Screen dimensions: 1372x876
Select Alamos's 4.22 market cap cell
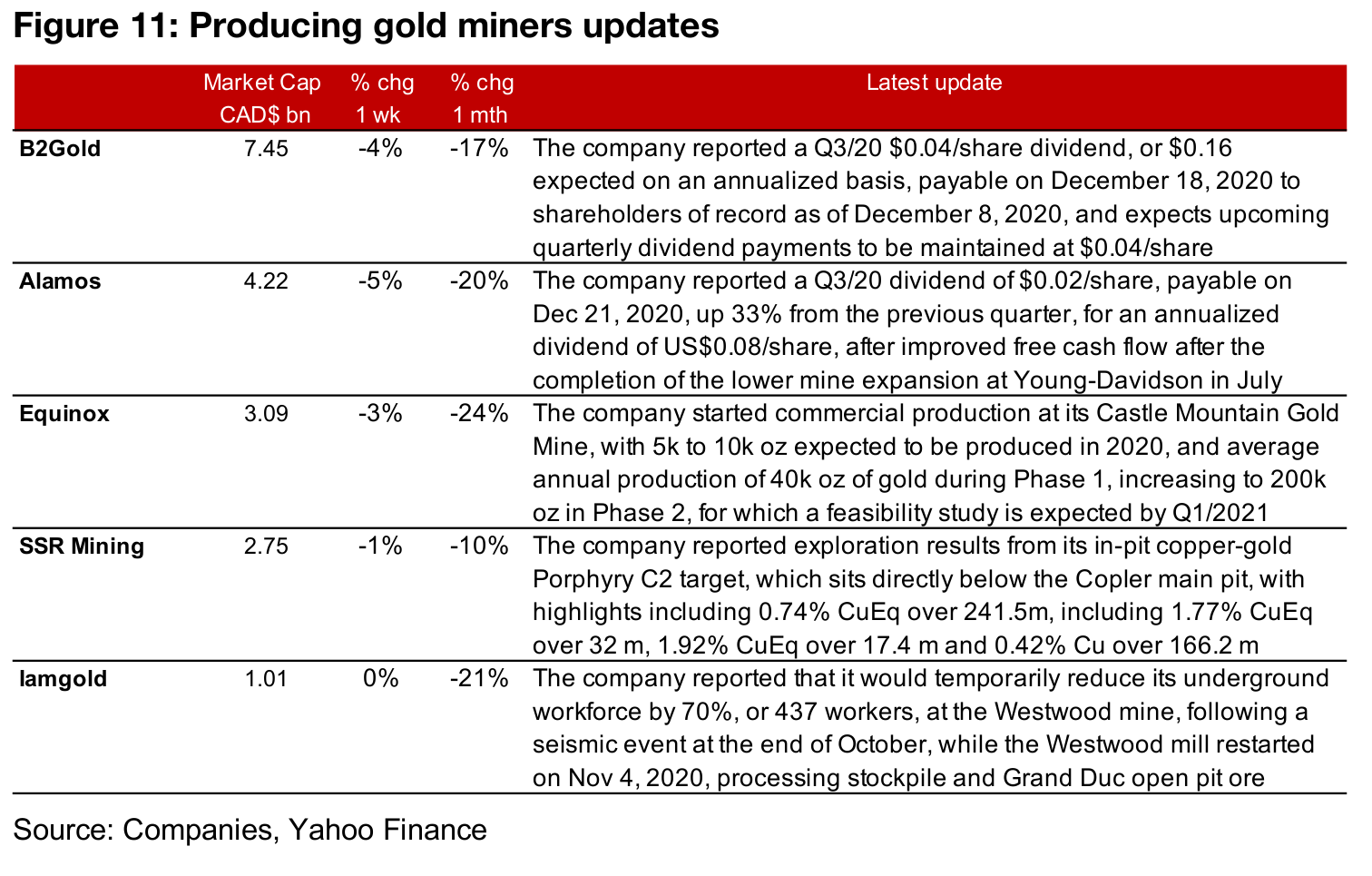266,281
